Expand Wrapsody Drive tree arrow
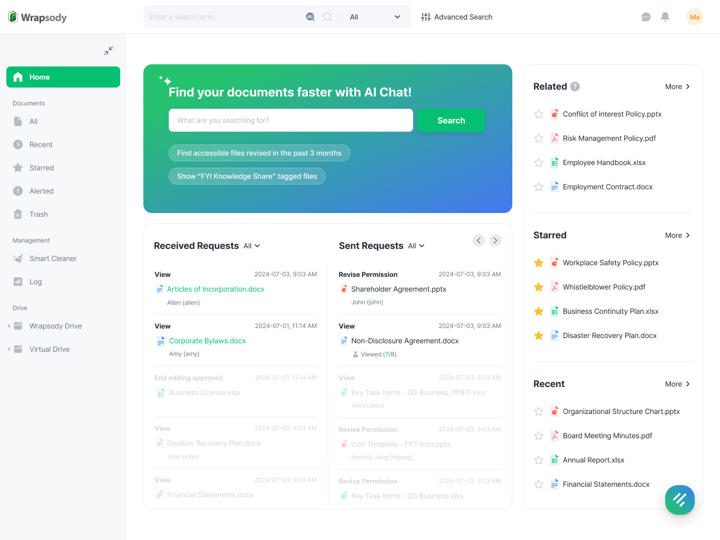 click(x=9, y=326)
